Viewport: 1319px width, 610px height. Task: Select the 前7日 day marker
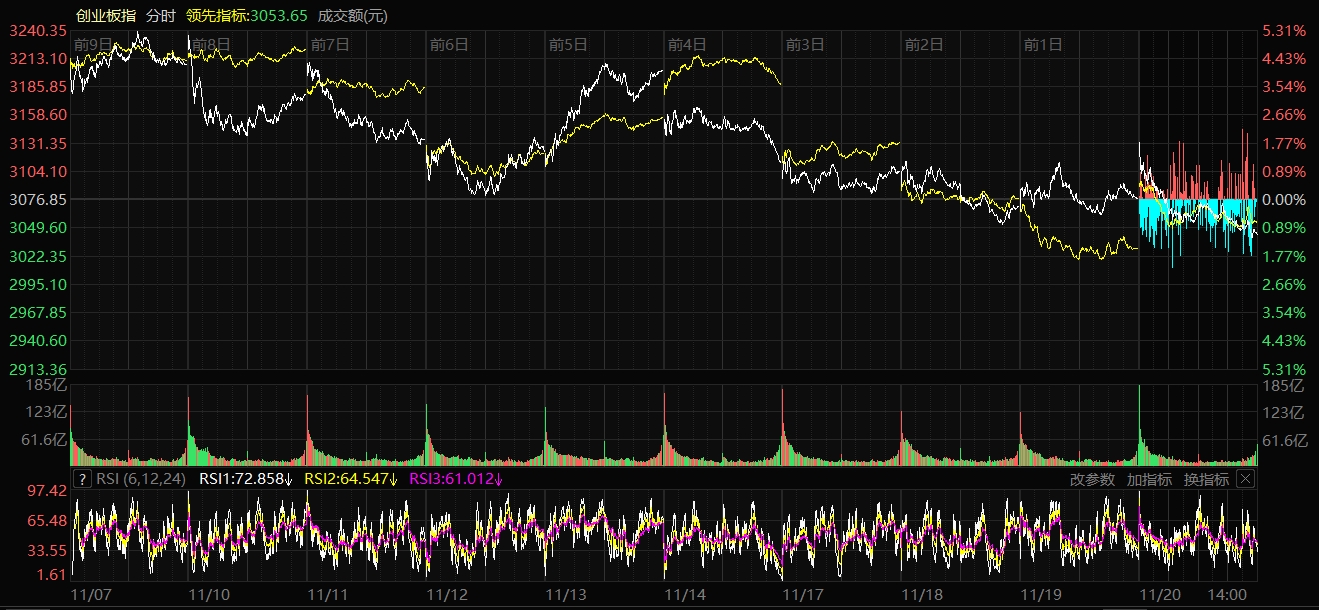tap(330, 44)
